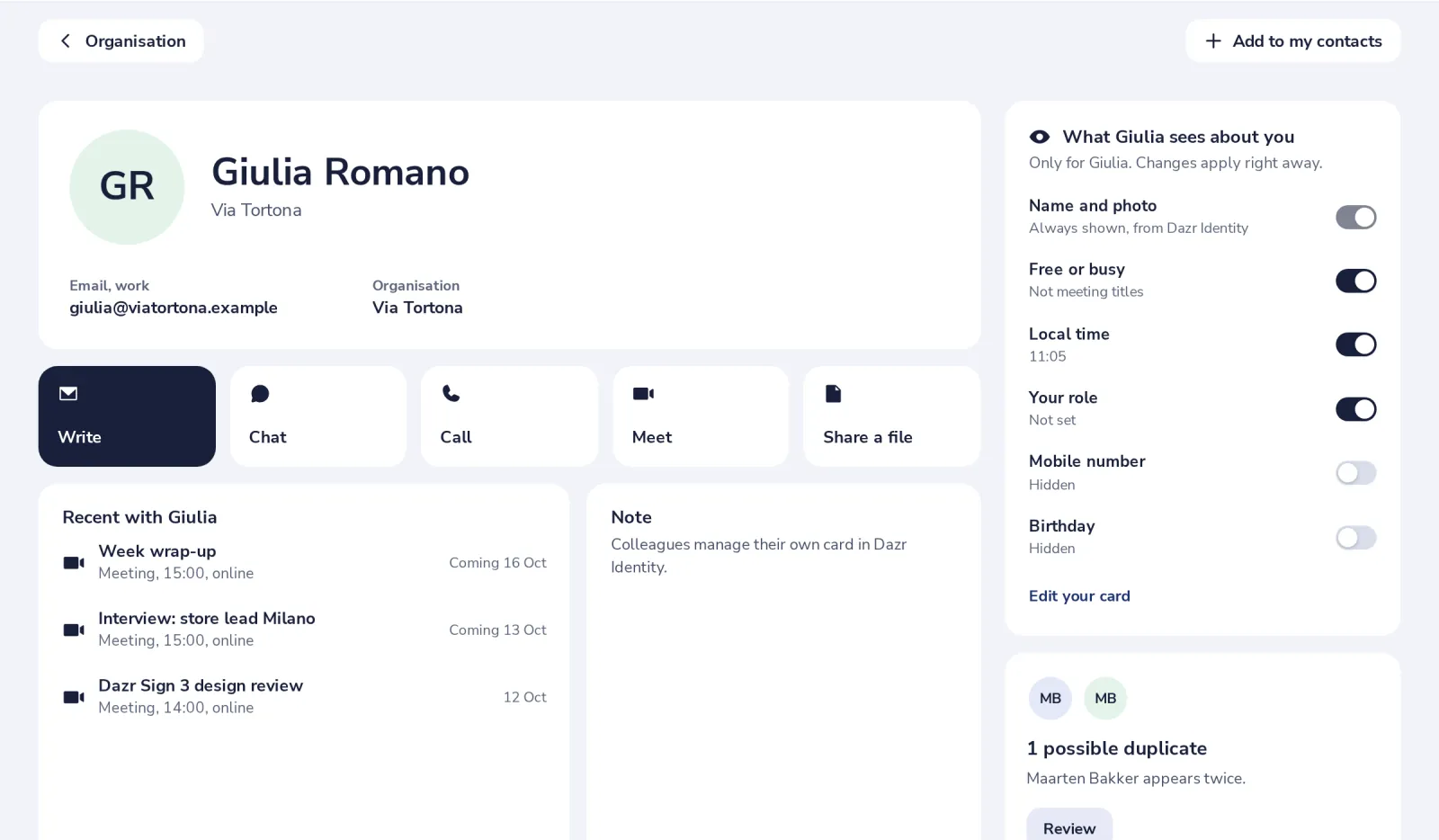Click the plus icon on Add to my contacts
Image resolution: width=1439 pixels, height=840 pixels.
1213,41
